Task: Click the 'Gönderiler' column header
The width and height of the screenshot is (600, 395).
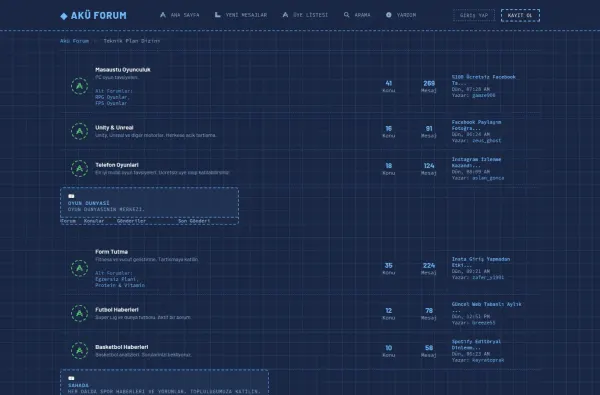Action: (x=131, y=221)
